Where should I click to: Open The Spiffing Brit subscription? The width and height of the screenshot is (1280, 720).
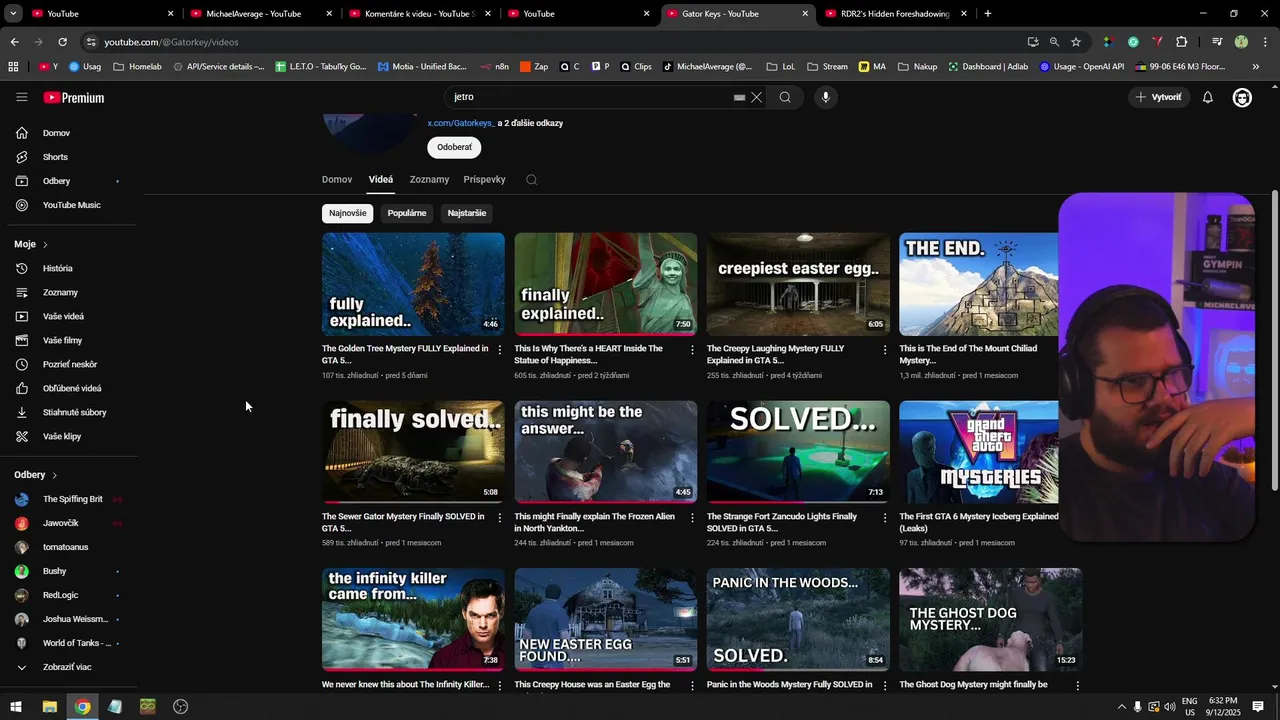[70, 499]
